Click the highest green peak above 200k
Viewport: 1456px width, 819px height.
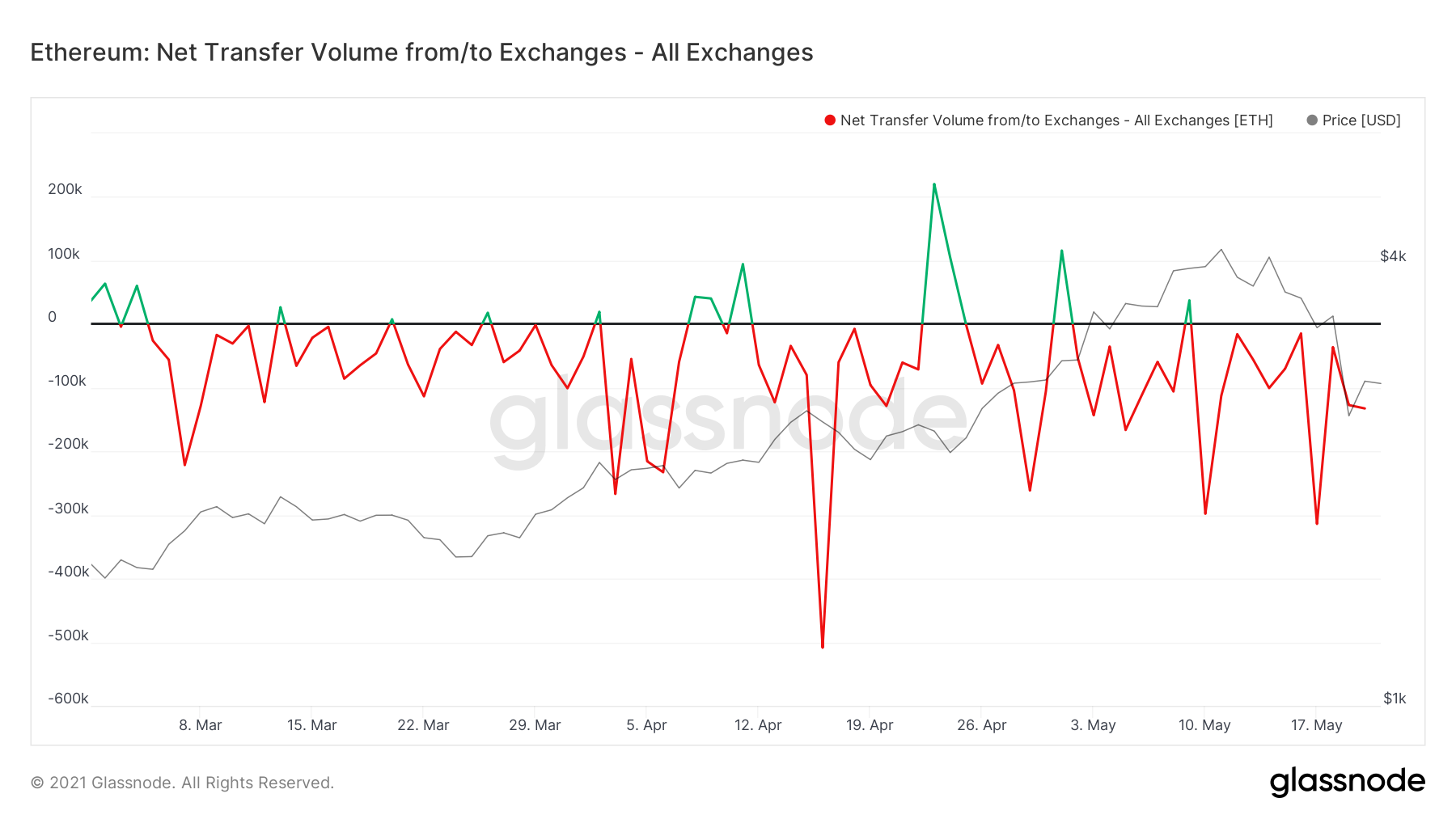[934, 184]
